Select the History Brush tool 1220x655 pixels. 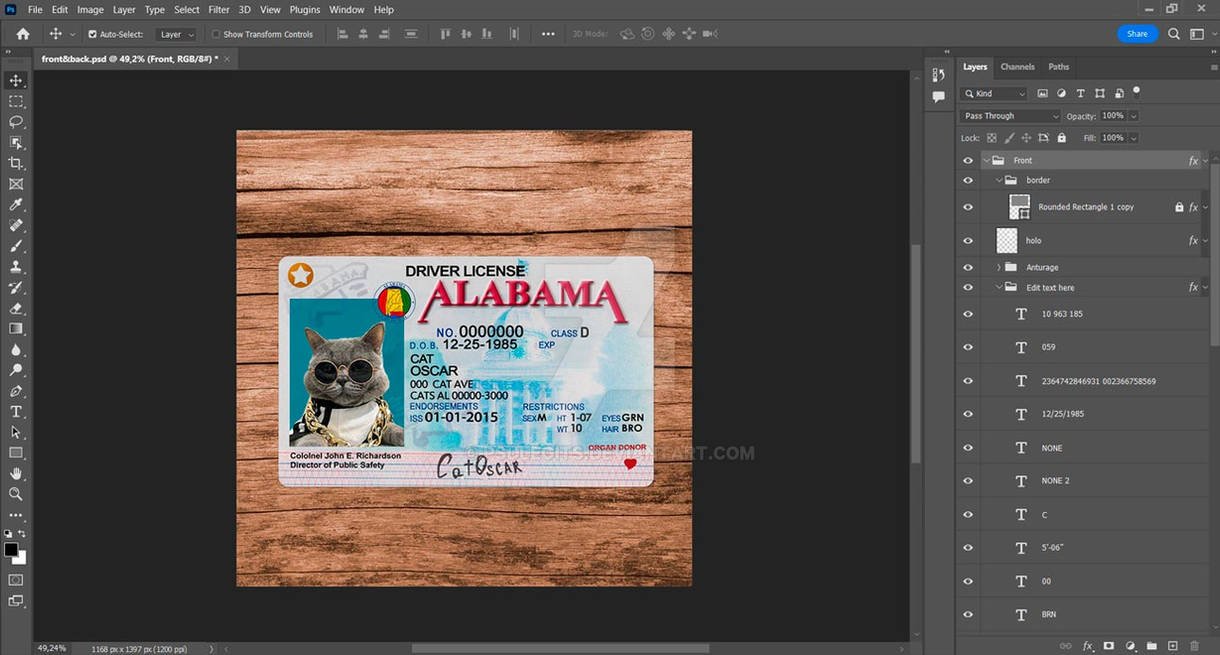tap(16, 287)
